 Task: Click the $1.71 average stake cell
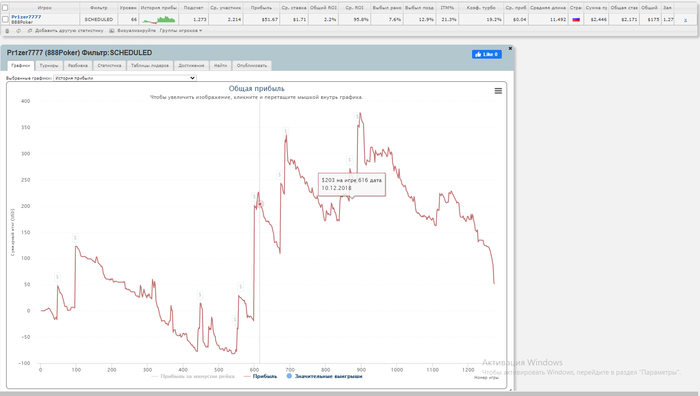tap(300, 20)
